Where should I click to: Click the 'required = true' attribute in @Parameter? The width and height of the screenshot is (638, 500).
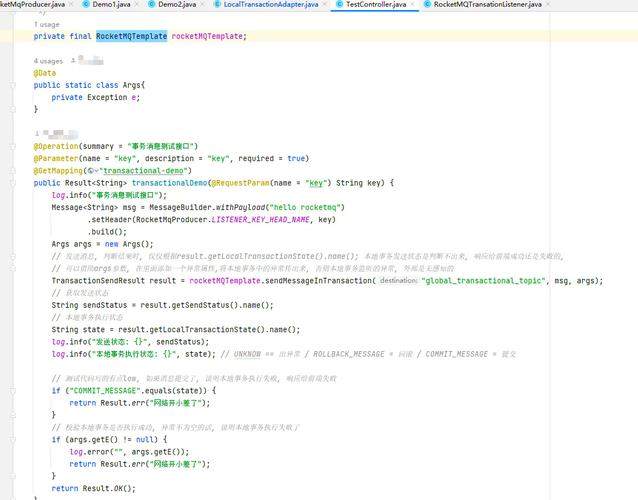pos(271,158)
